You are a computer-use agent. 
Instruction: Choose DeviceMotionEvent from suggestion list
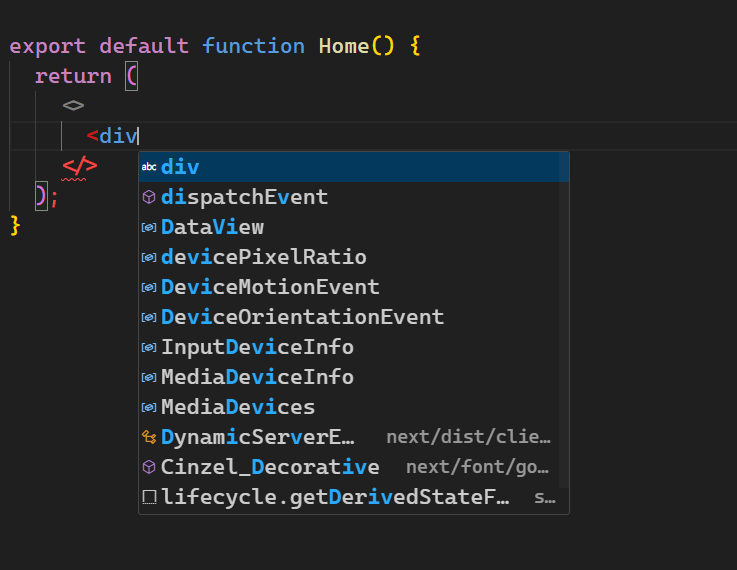click(353, 287)
